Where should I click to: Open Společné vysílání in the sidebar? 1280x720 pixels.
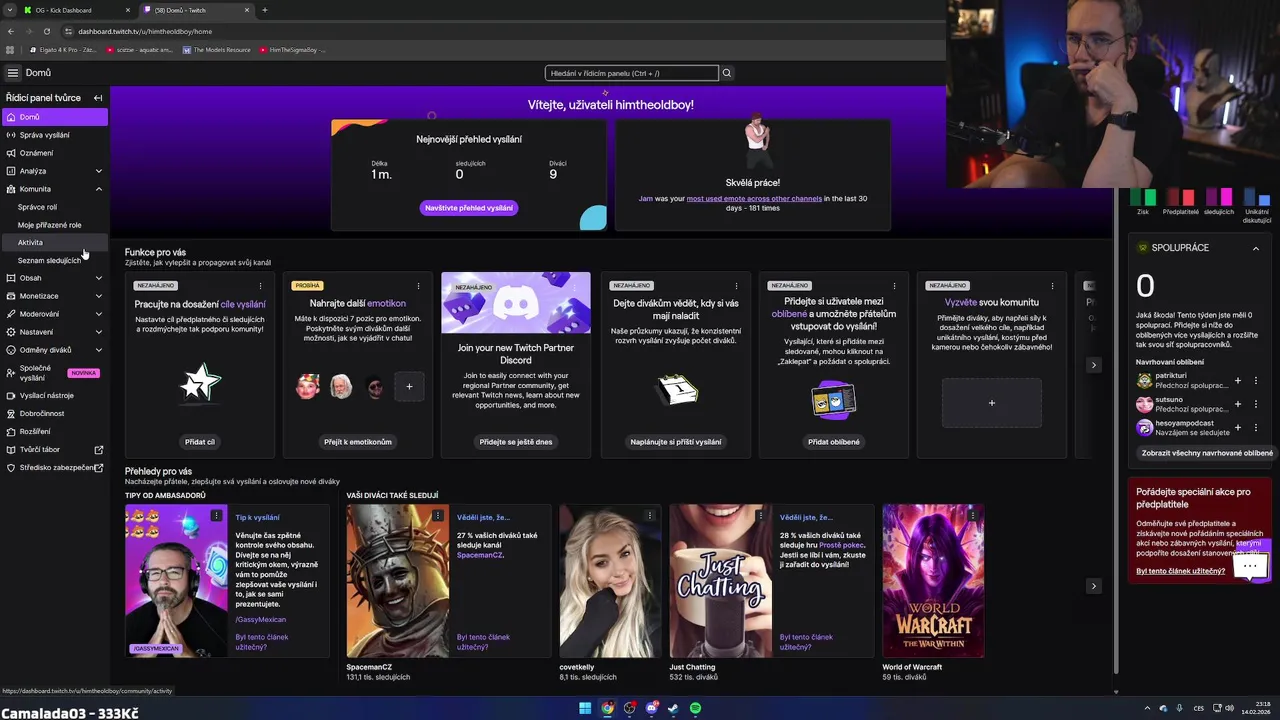click(54, 373)
